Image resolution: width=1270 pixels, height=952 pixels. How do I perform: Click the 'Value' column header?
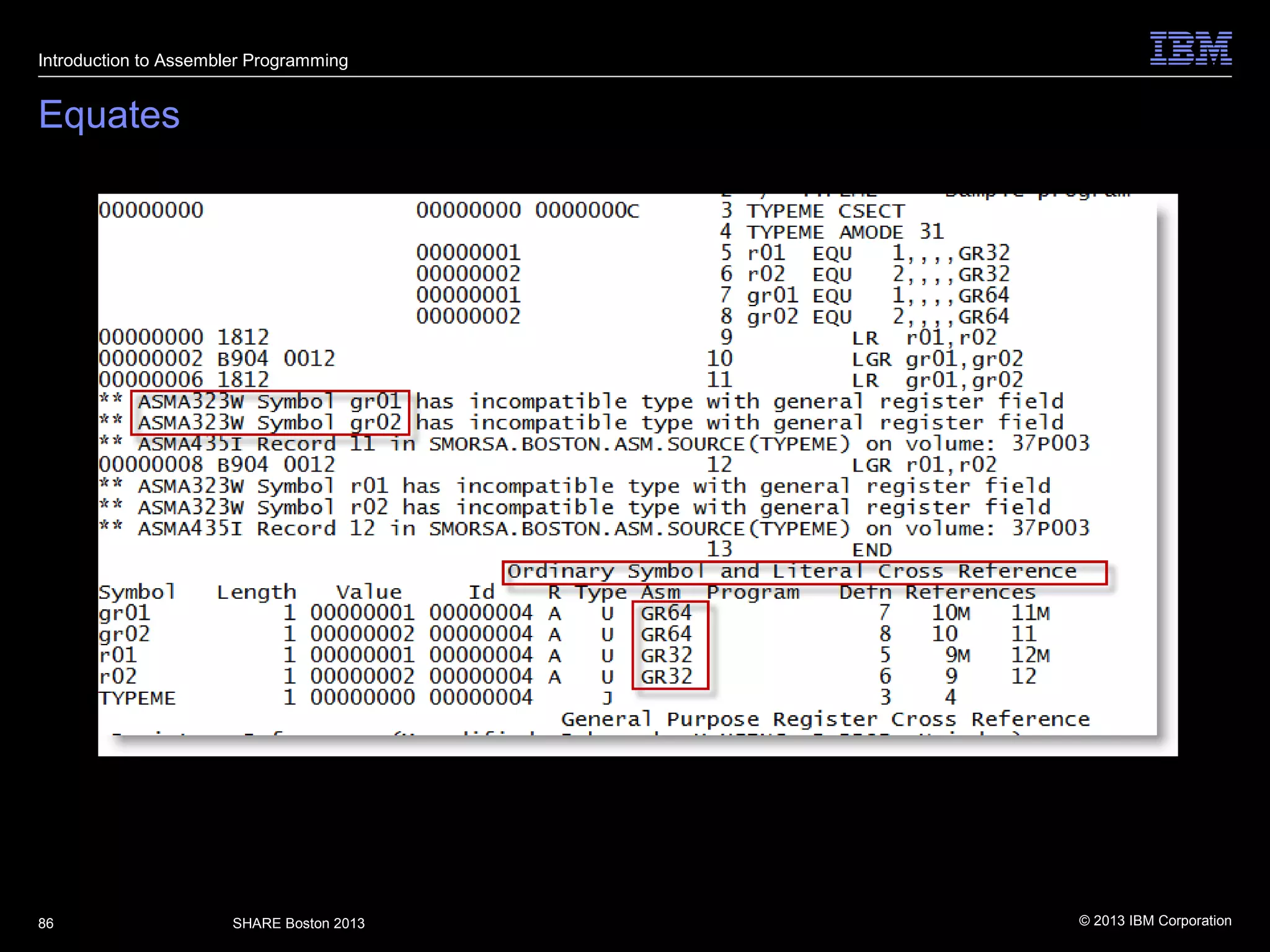click(x=369, y=592)
